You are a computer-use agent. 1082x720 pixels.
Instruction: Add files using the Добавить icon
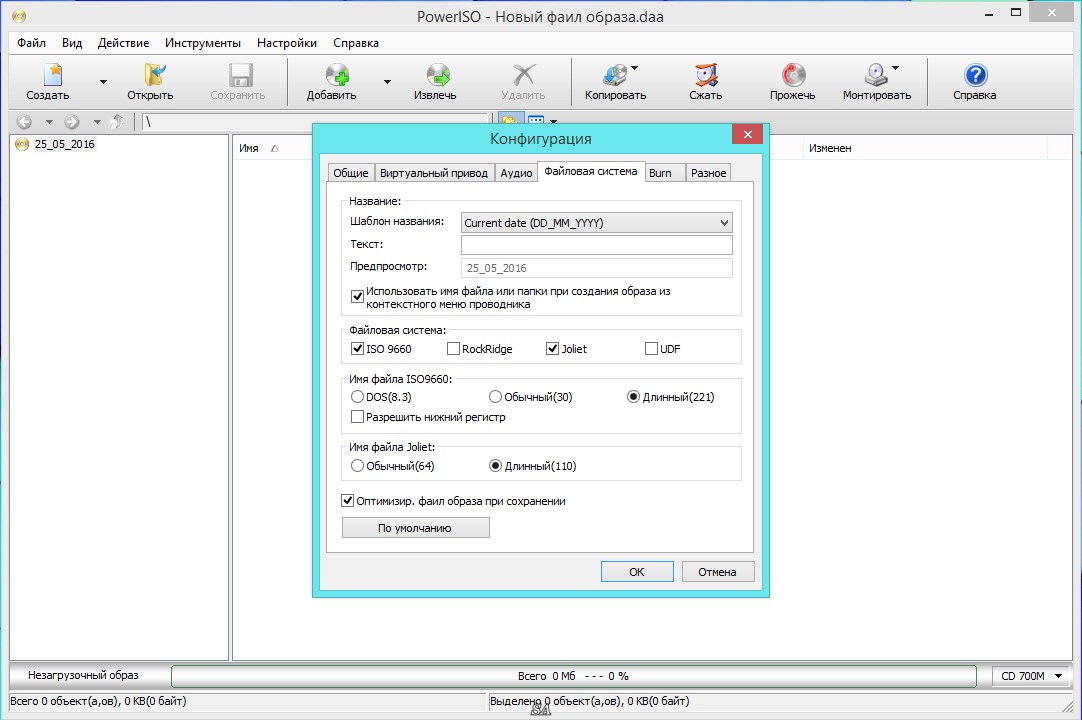(x=336, y=75)
